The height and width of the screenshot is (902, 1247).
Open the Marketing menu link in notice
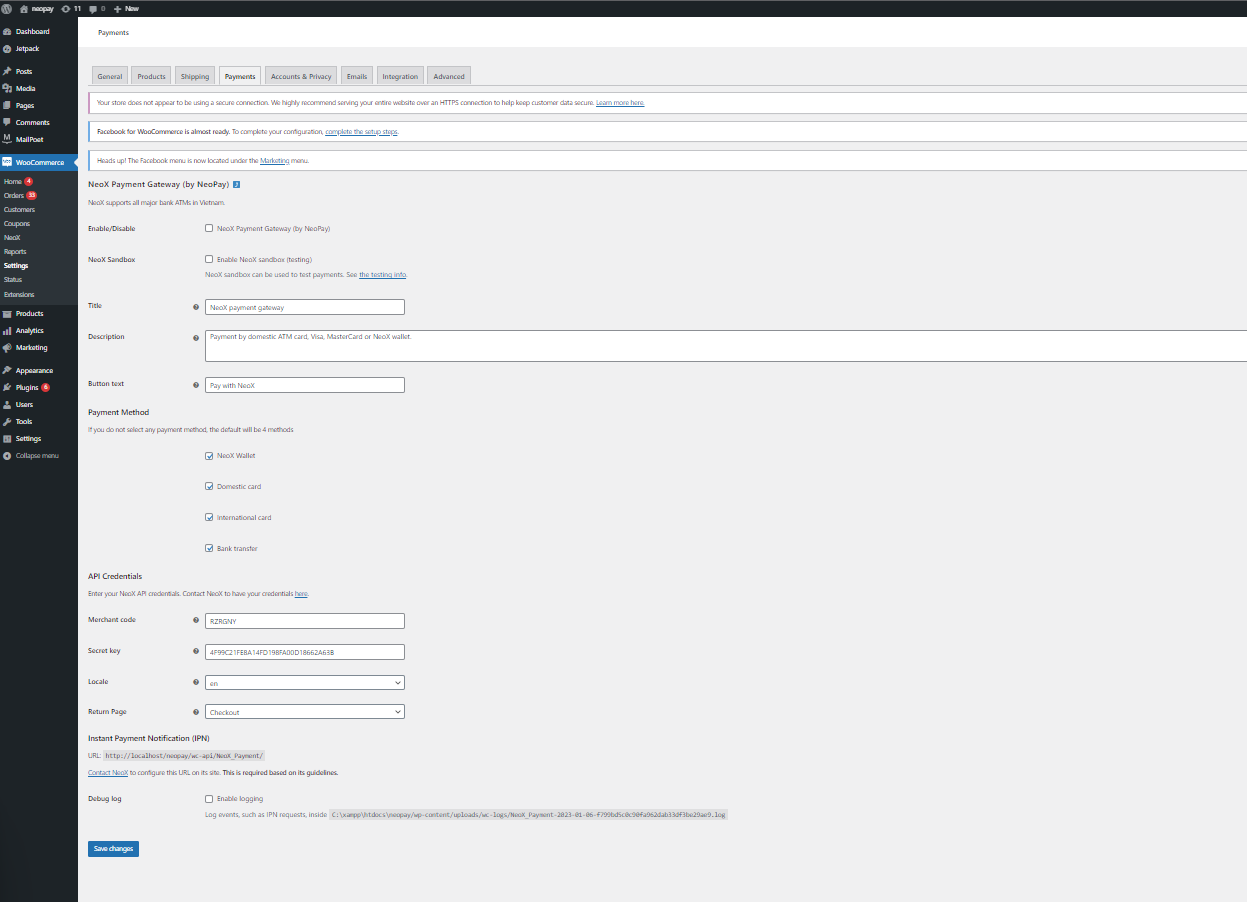click(274, 160)
